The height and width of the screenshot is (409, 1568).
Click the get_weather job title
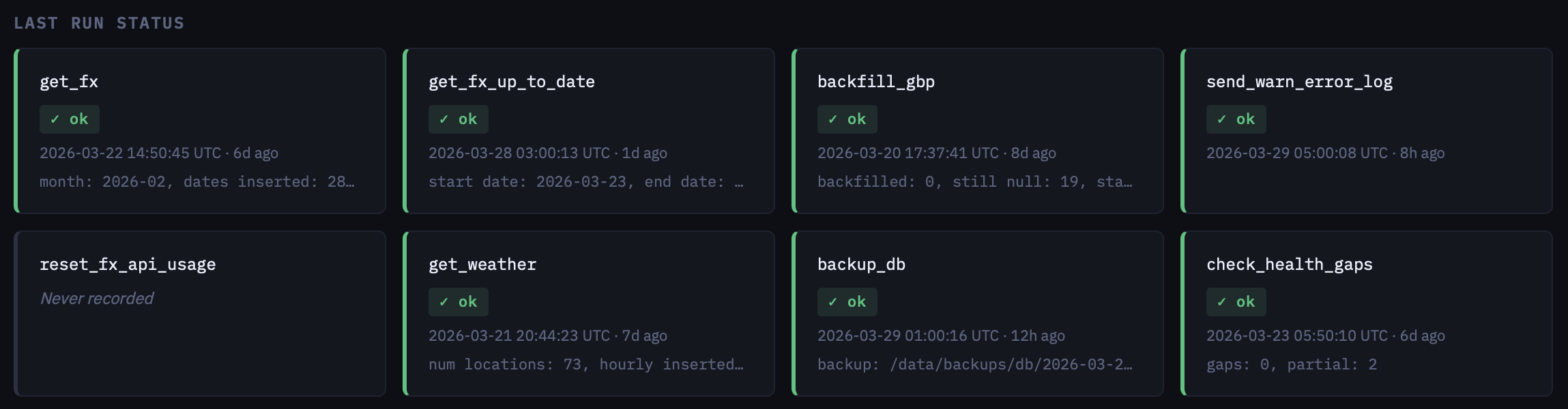pos(482,264)
